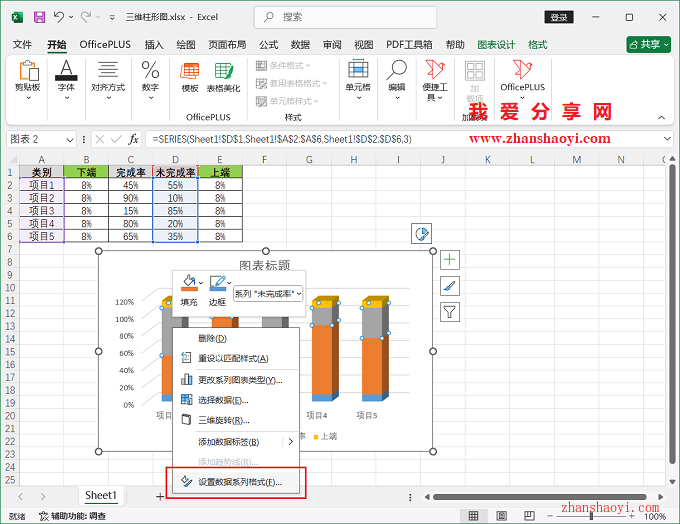Click the Fill paint bucket icon
The image size is (680, 524).
pyautogui.click(x=188, y=285)
